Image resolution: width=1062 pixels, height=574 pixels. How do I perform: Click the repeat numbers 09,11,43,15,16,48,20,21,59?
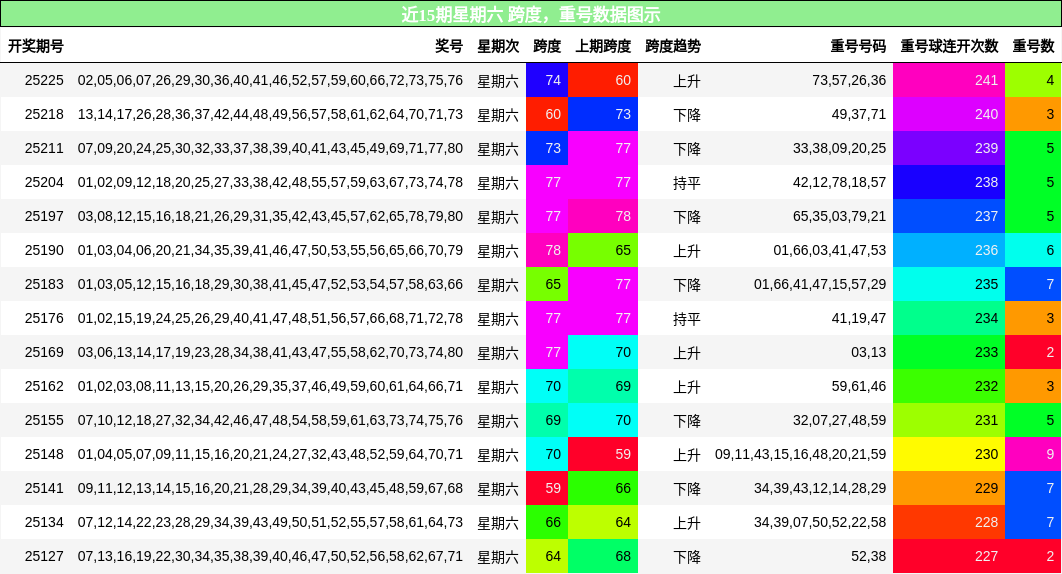pos(801,455)
